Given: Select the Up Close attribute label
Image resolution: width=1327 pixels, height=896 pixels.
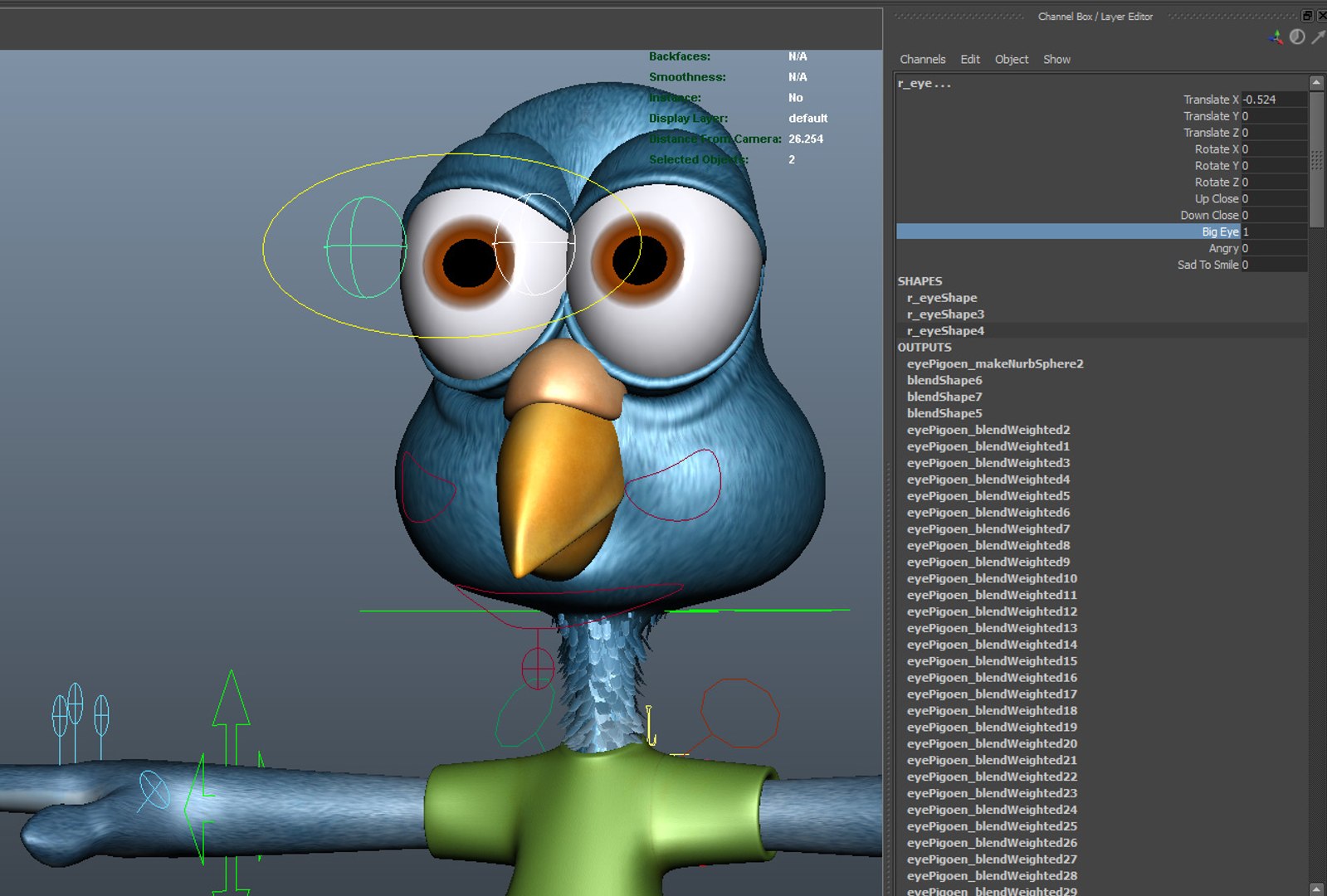Looking at the screenshot, I should pyautogui.click(x=1217, y=199).
